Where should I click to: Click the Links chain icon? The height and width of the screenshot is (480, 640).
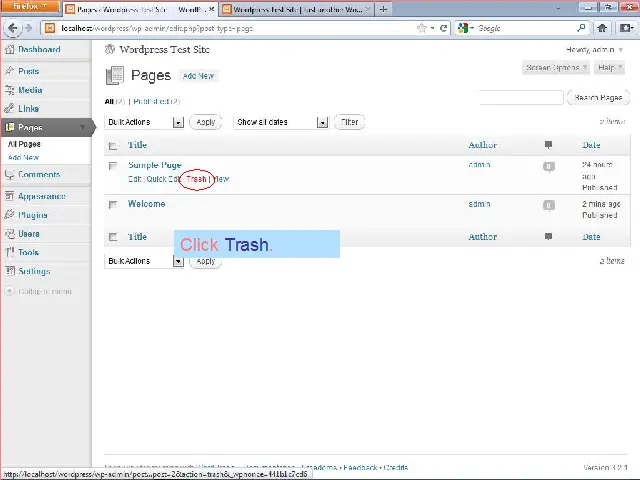pyautogui.click(x=9, y=109)
